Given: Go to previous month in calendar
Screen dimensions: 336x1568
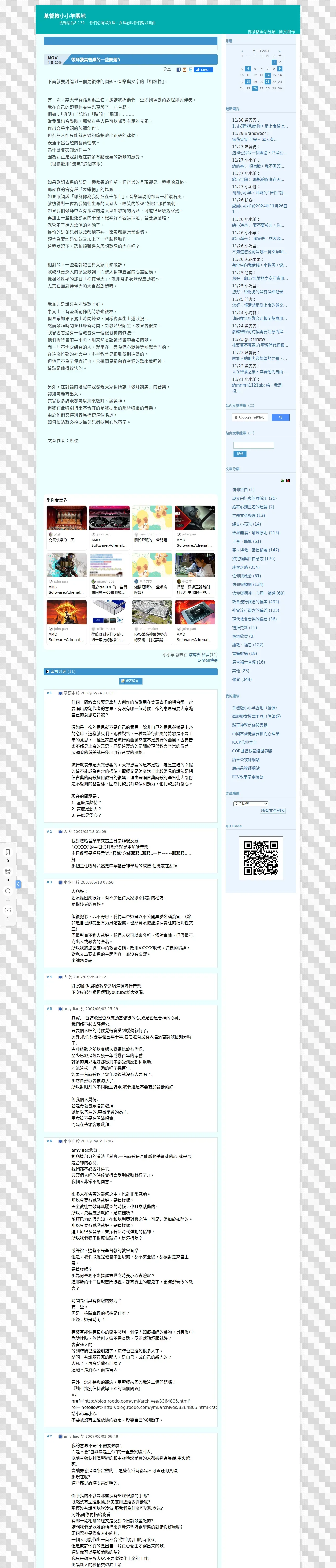Looking at the screenshot, I should point(242,51).
